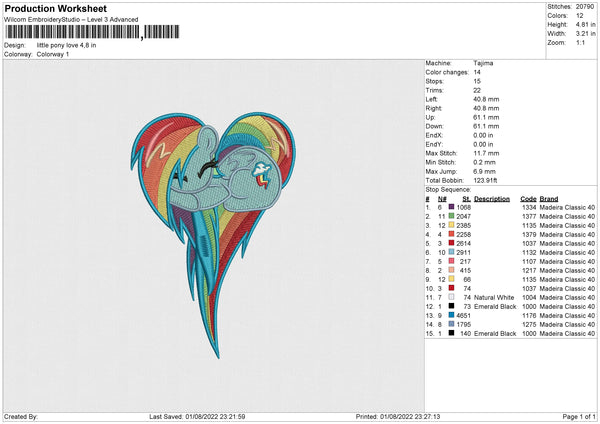Click the Zoom value 1:1
The width and height of the screenshot is (600, 424).
point(580,42)
